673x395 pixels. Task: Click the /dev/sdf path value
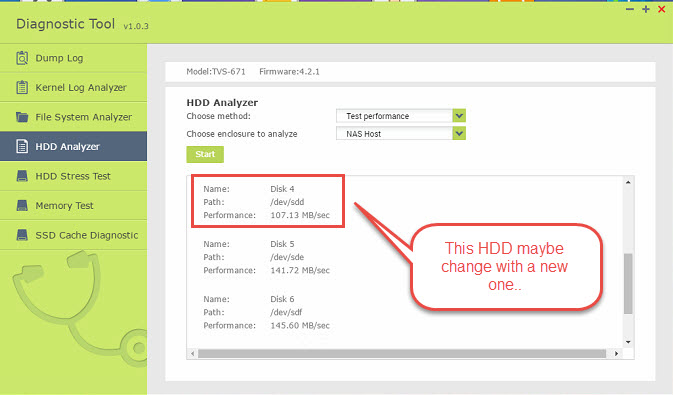(286, 312)
